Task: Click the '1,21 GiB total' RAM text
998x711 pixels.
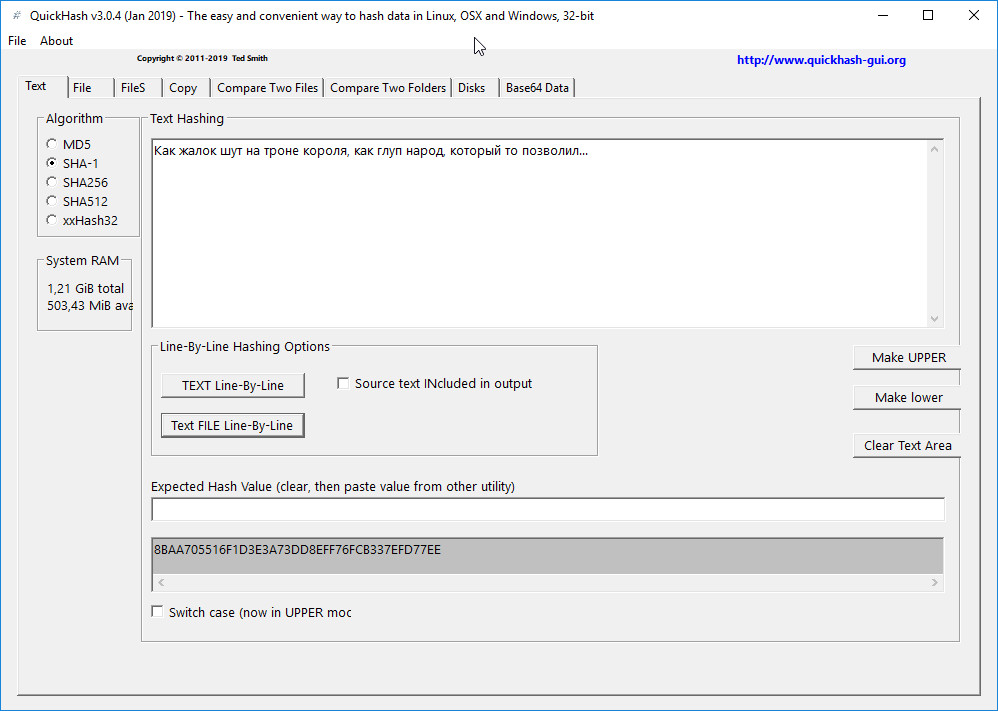Action: click(x=85, y=288)
